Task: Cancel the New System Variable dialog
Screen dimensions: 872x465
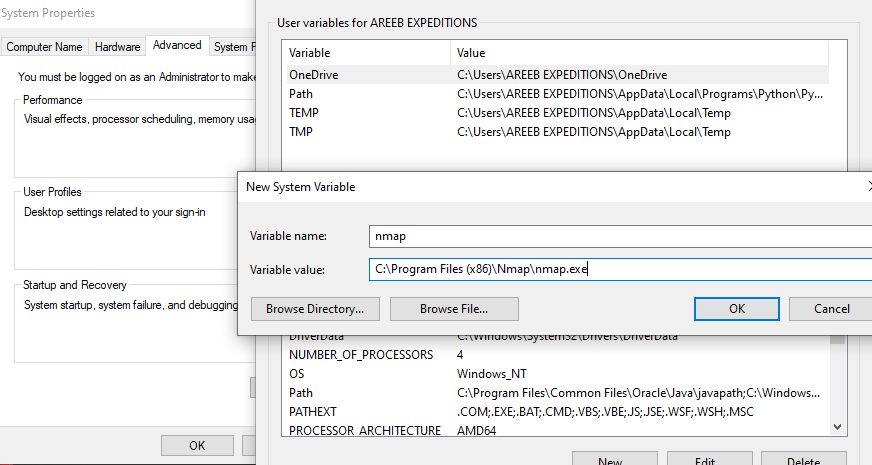Action: tap(831, 309)
